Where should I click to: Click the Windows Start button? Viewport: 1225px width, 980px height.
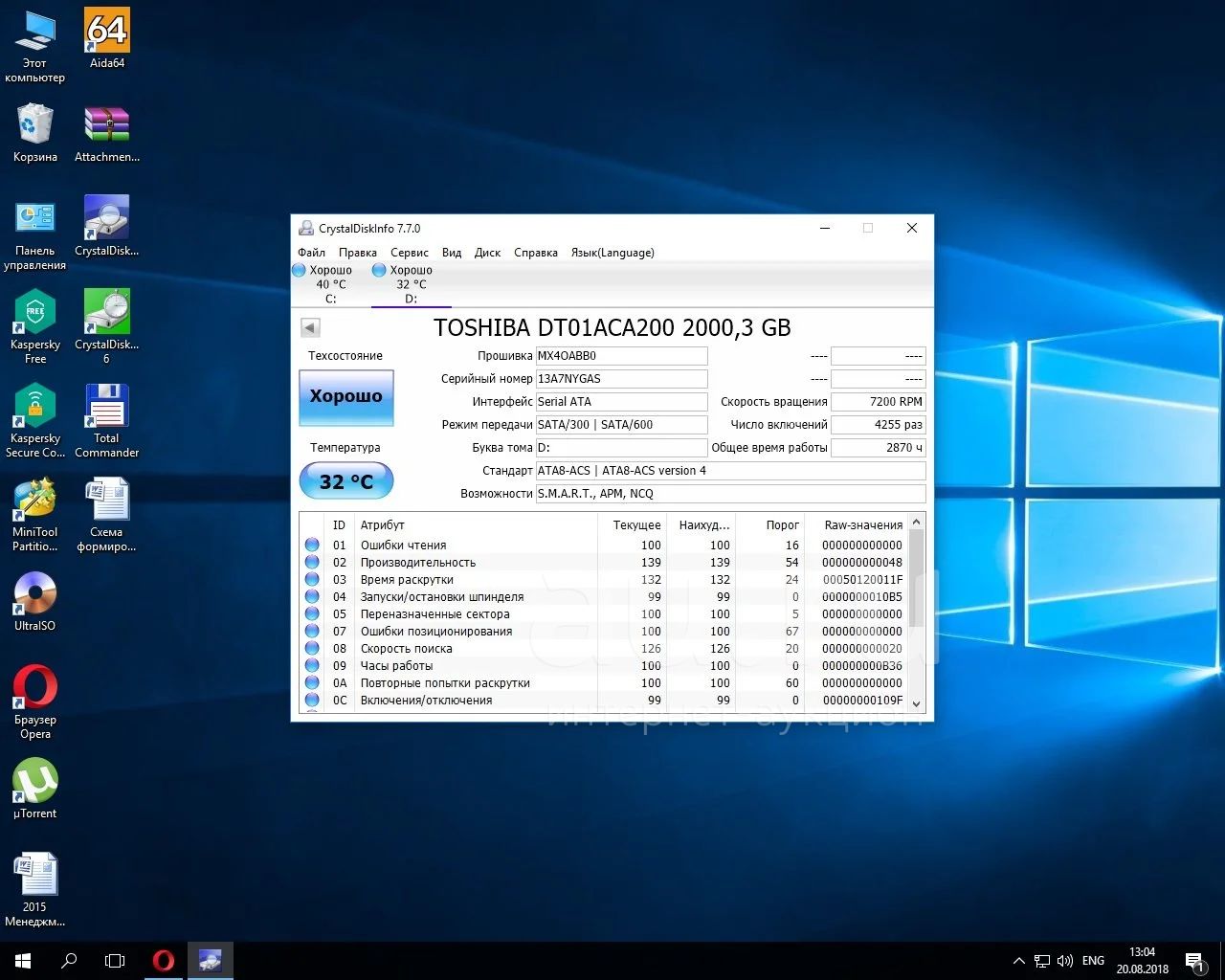click(23, 961)
